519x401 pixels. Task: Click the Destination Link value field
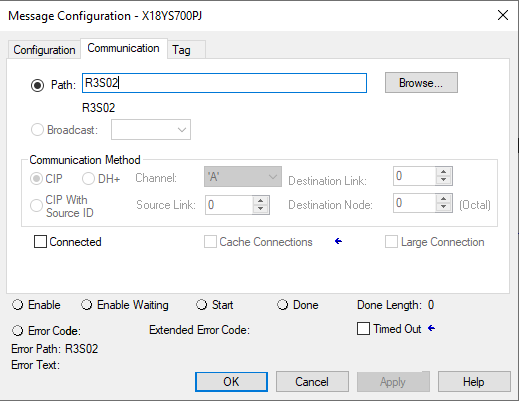(x=414, y=176)
